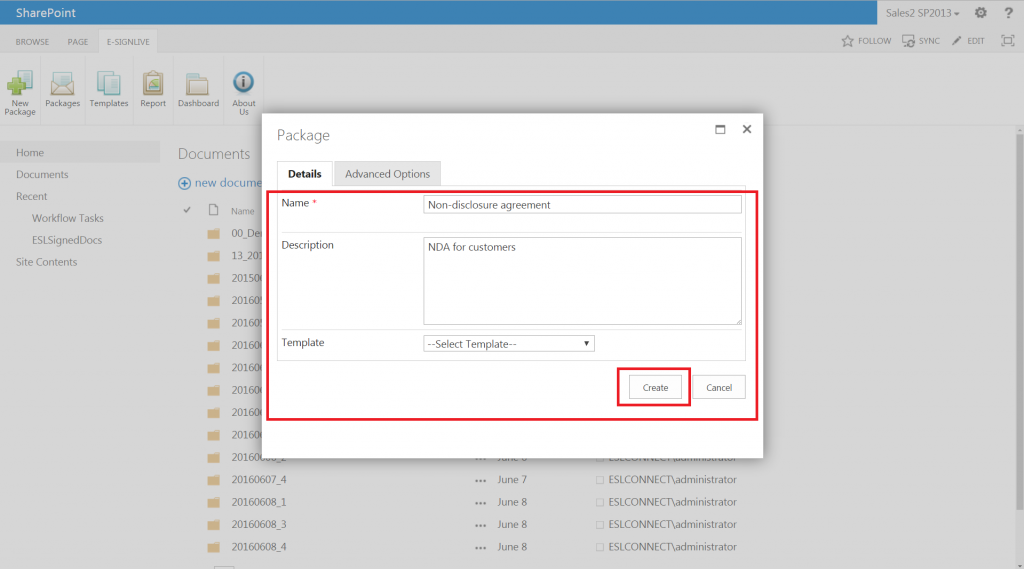The height and width of the screenshot is (569, 1024).
Task: Click folder icon for 20160608_1
Action: 214,502
